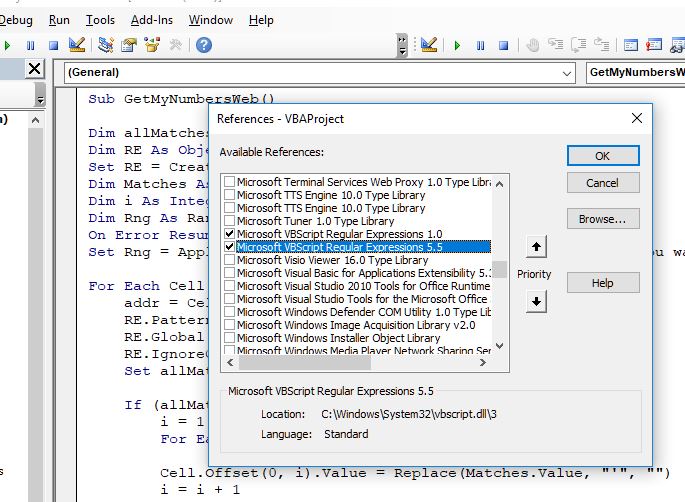Uncheck Microsoft VBScript Regular Expressions 5.5
This screenshot has height=502, width=685.
(x=229, y=247)
